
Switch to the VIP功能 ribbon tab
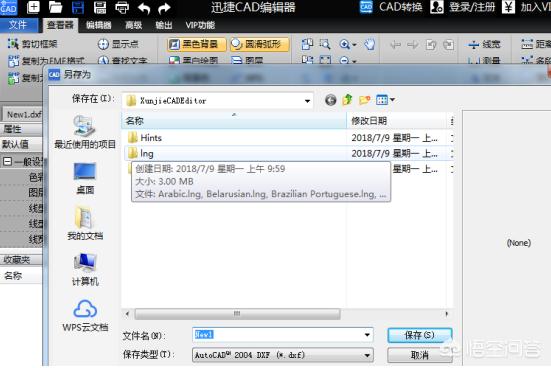(200, 25)
